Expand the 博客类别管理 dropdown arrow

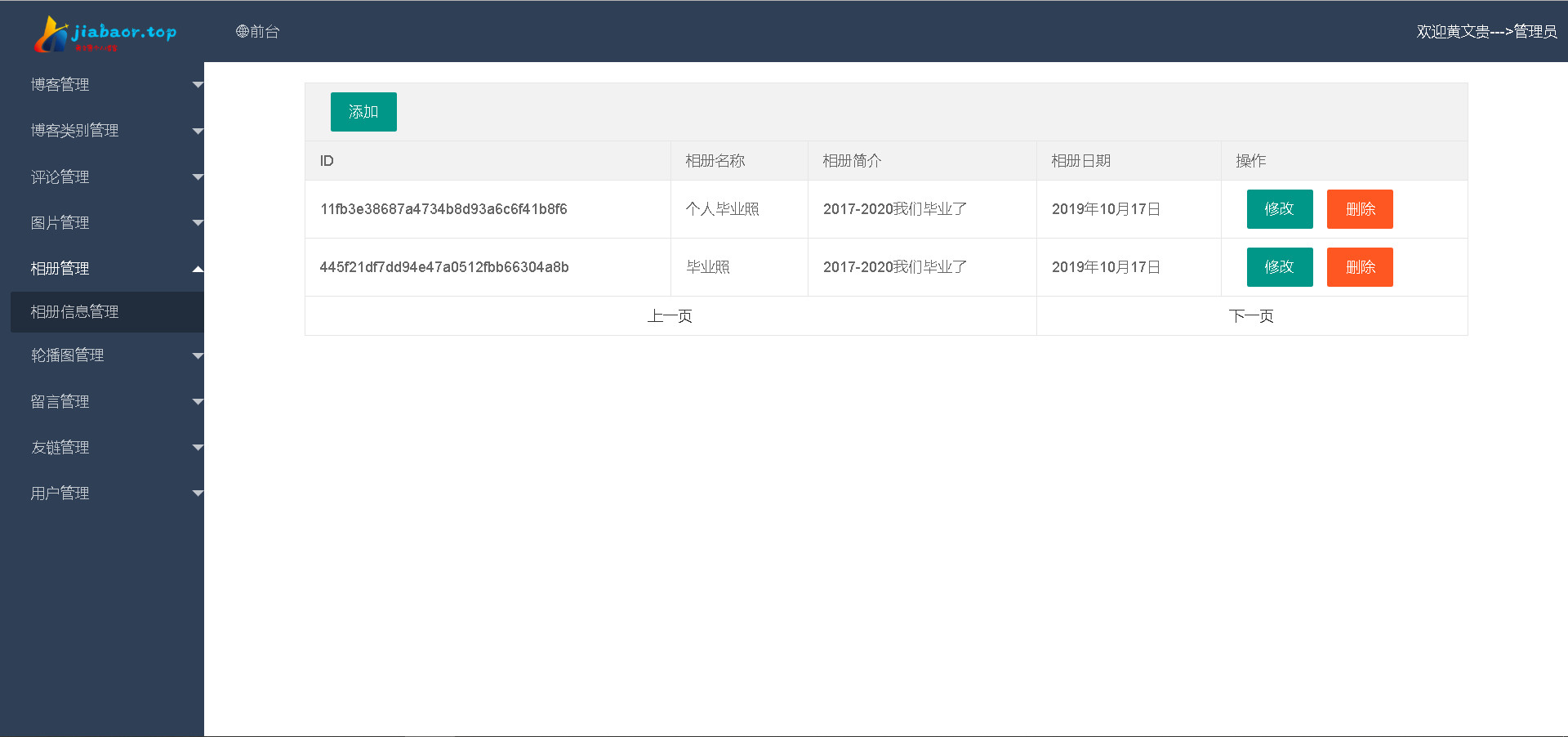(x=198, y=131)
